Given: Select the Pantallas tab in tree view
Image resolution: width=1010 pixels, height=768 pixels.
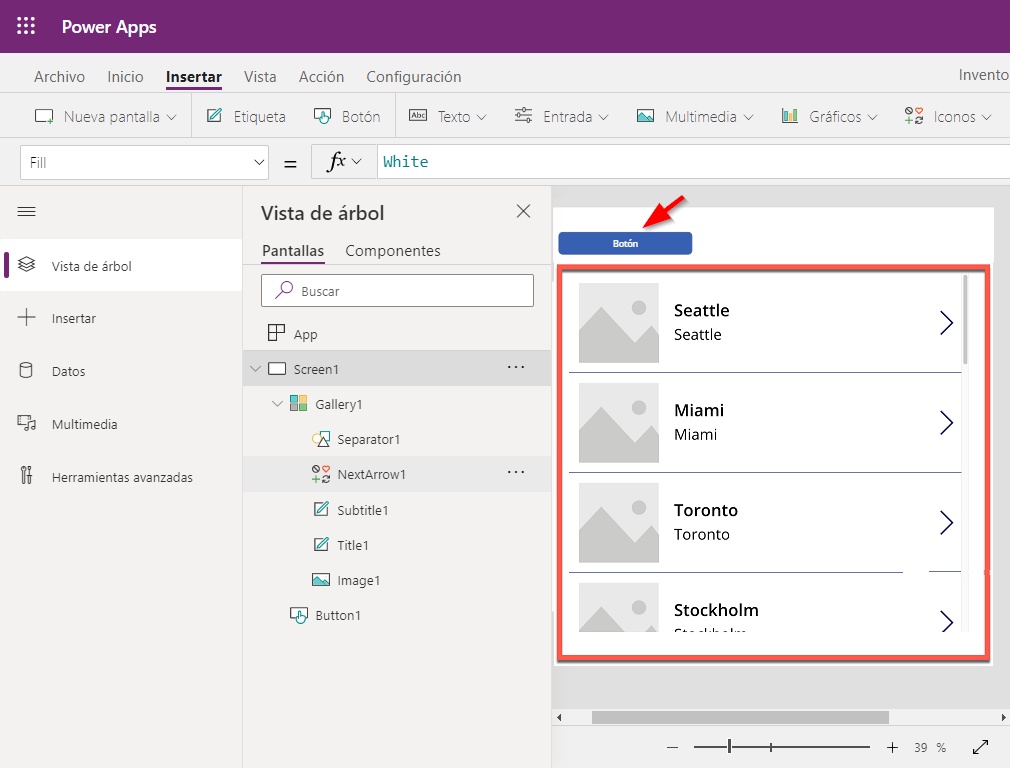Looking at the screenshot, I should (293, 251).
